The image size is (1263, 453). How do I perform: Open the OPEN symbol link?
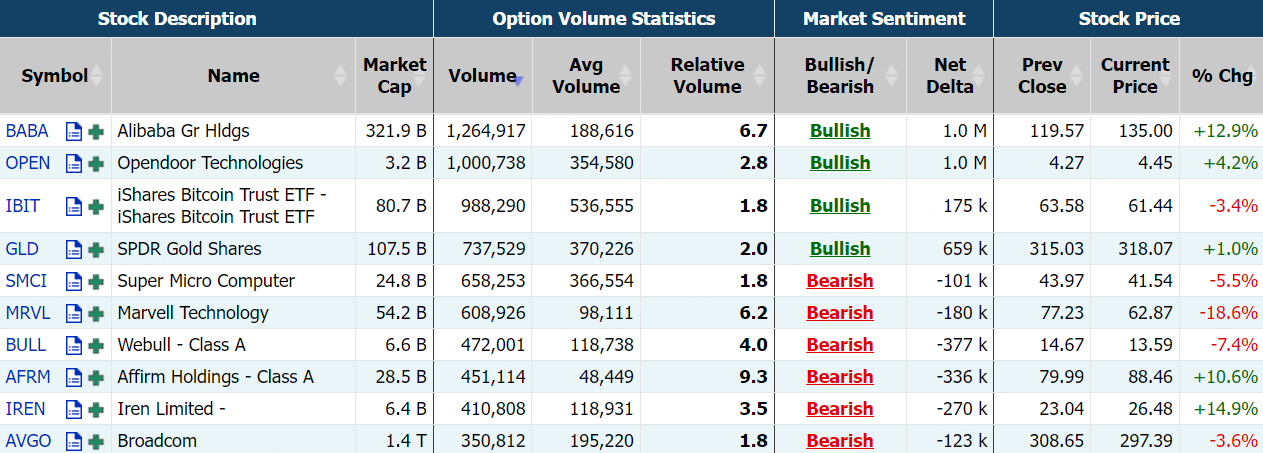tap(28, 163)
